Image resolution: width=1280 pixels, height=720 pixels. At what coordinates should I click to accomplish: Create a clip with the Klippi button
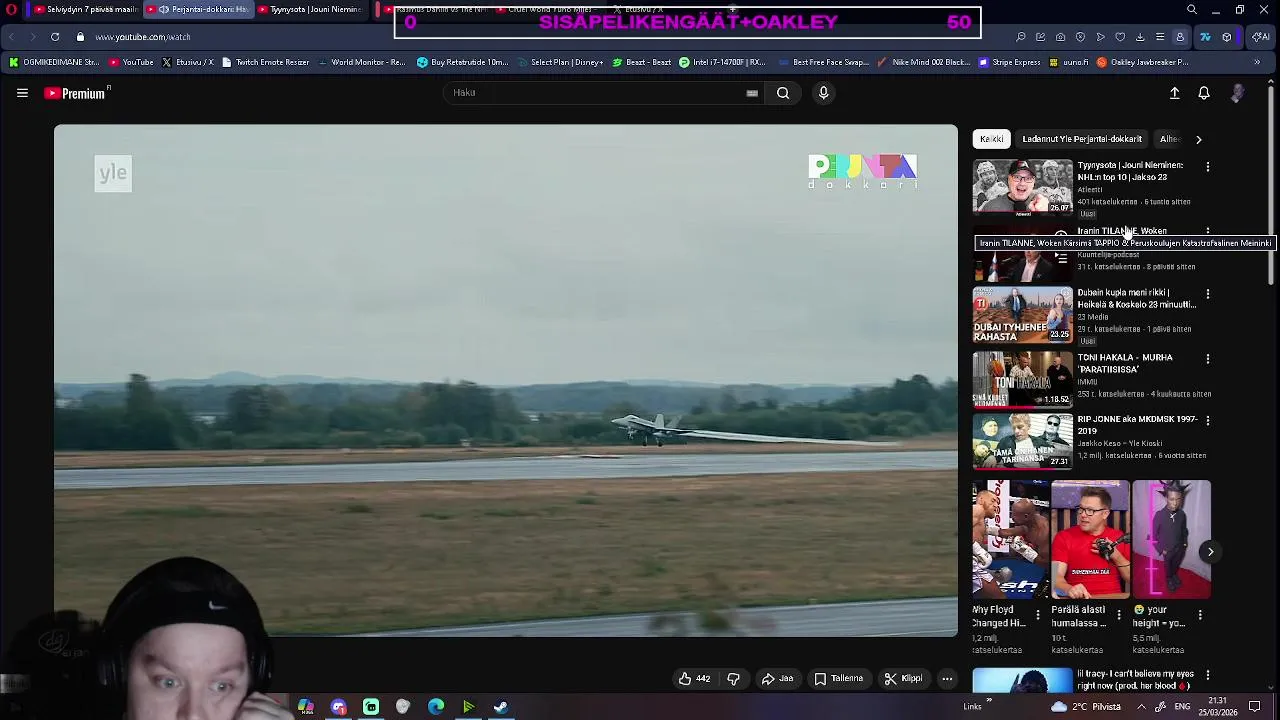coord(903,679)
